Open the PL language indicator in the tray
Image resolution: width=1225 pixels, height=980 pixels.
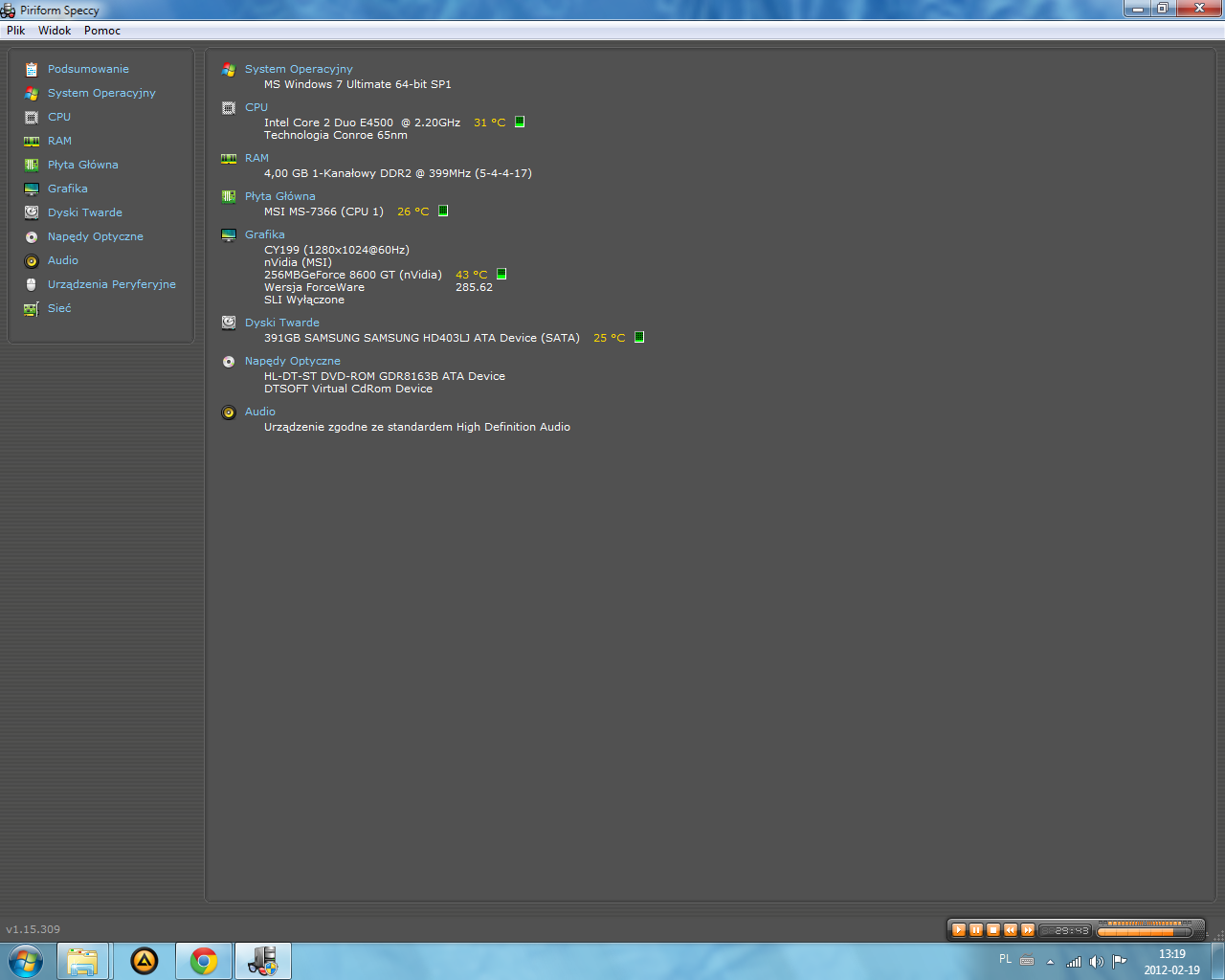click(1005, 959)
